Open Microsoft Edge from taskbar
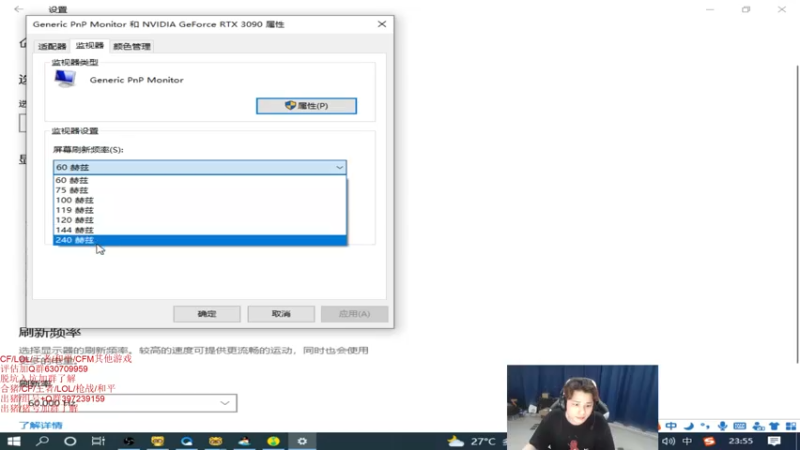Viewport: 800px width, 450px height. [x=186, y=441]
